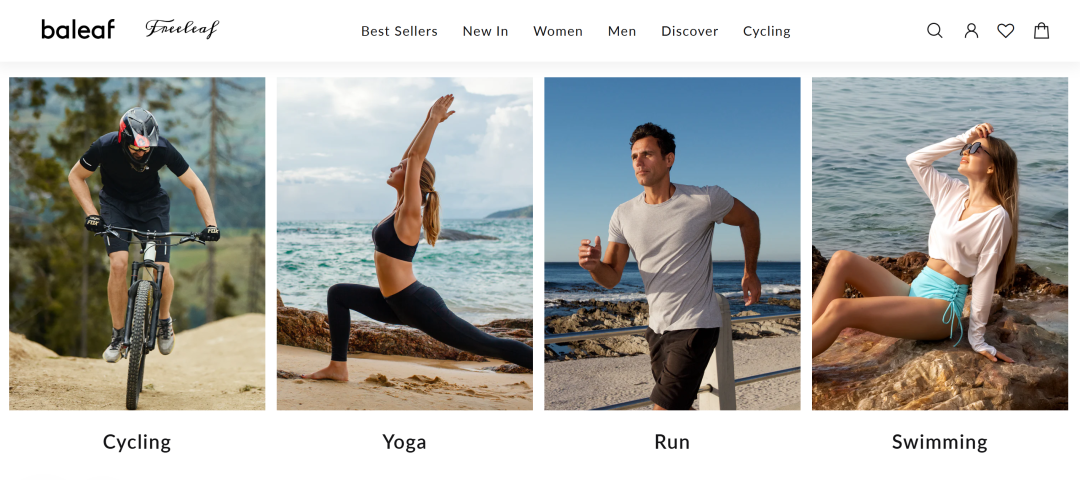Go to the baleaf logo home
1080x480 pixels.
[x=78, y=30]
